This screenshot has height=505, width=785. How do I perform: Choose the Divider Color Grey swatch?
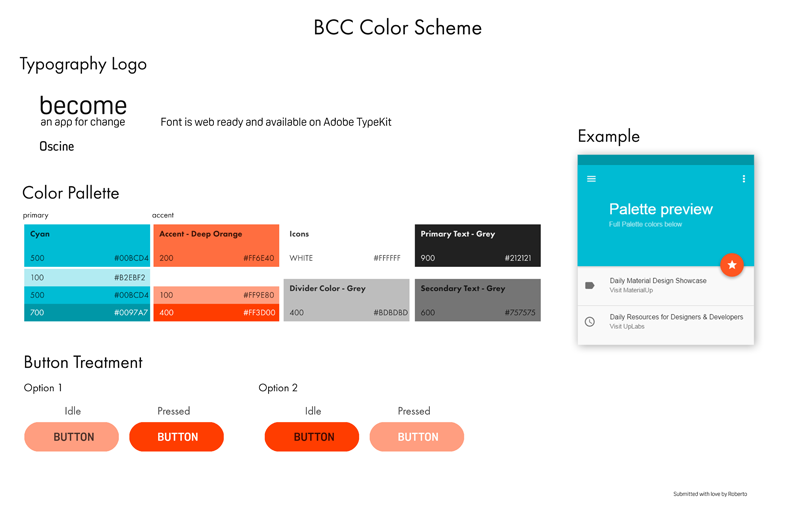coord(346,300)
